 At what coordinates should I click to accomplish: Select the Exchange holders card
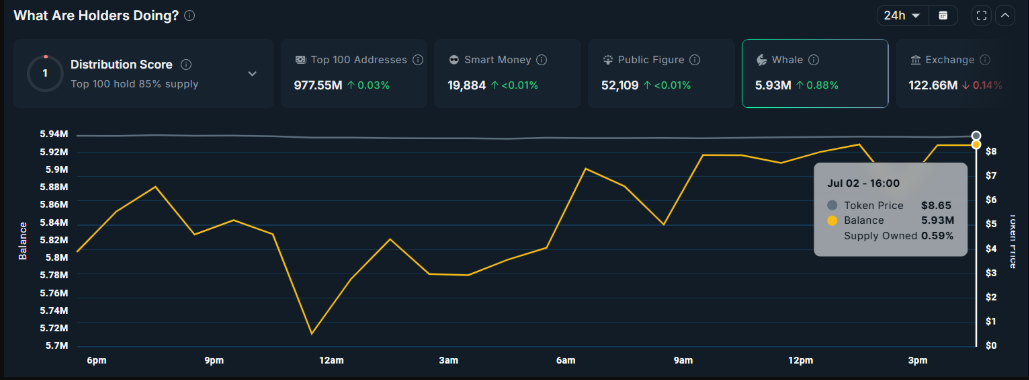[950, 73]
